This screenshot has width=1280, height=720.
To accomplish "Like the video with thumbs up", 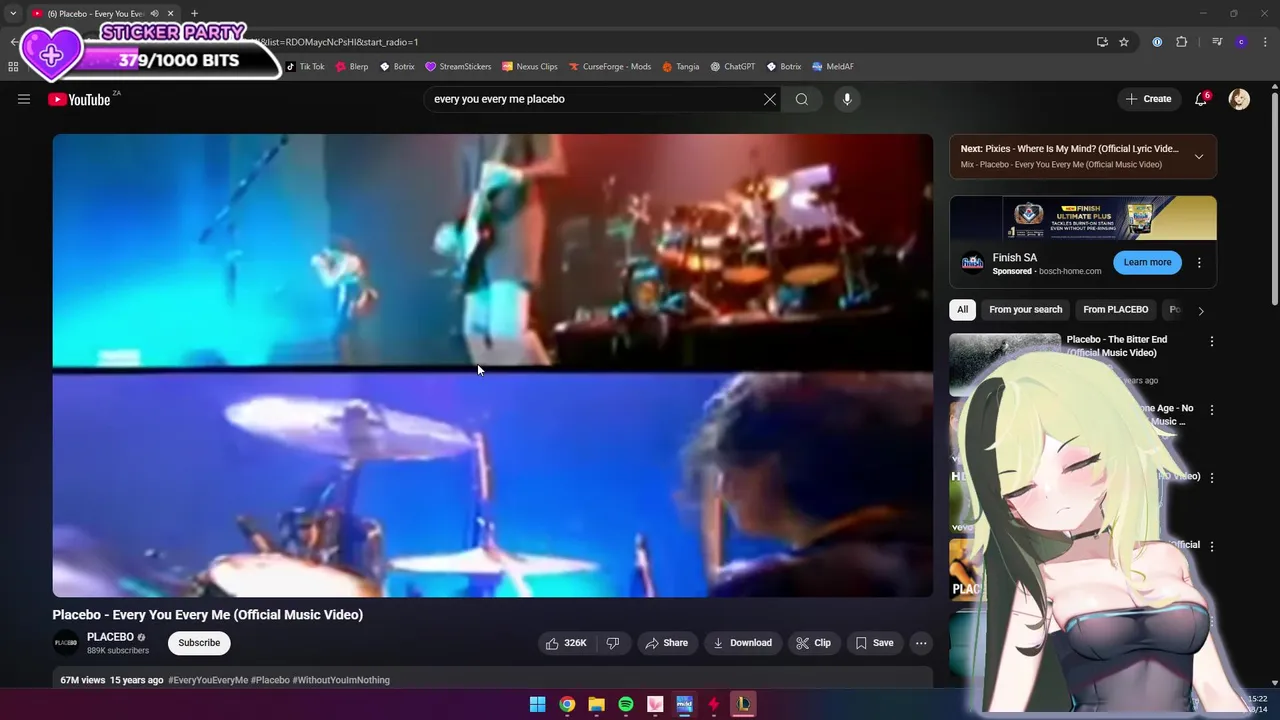I will coord(566,643).
